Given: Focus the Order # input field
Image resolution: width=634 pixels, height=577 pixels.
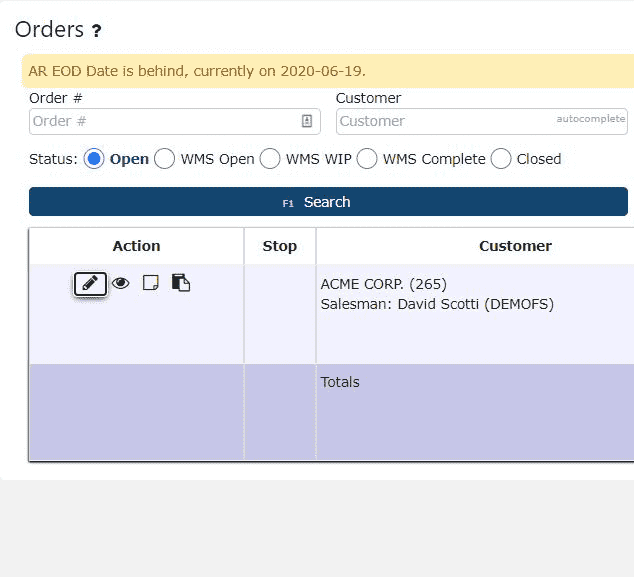Looking at the screenshot, I should coord(175,121).
